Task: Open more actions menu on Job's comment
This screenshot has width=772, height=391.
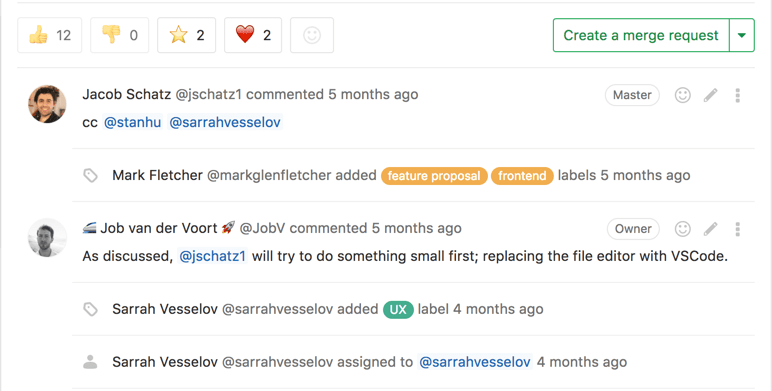Action: point(738,229)
